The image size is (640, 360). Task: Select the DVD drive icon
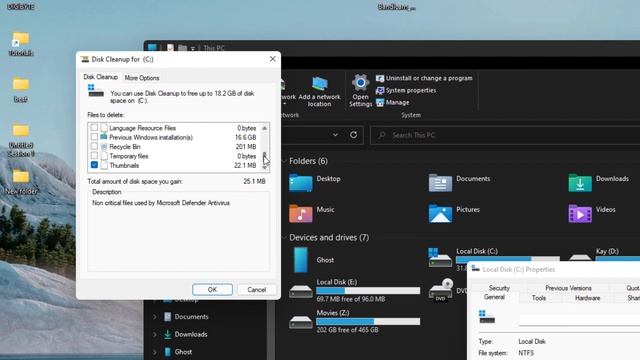pyautogui.click(x=440, y=290)
